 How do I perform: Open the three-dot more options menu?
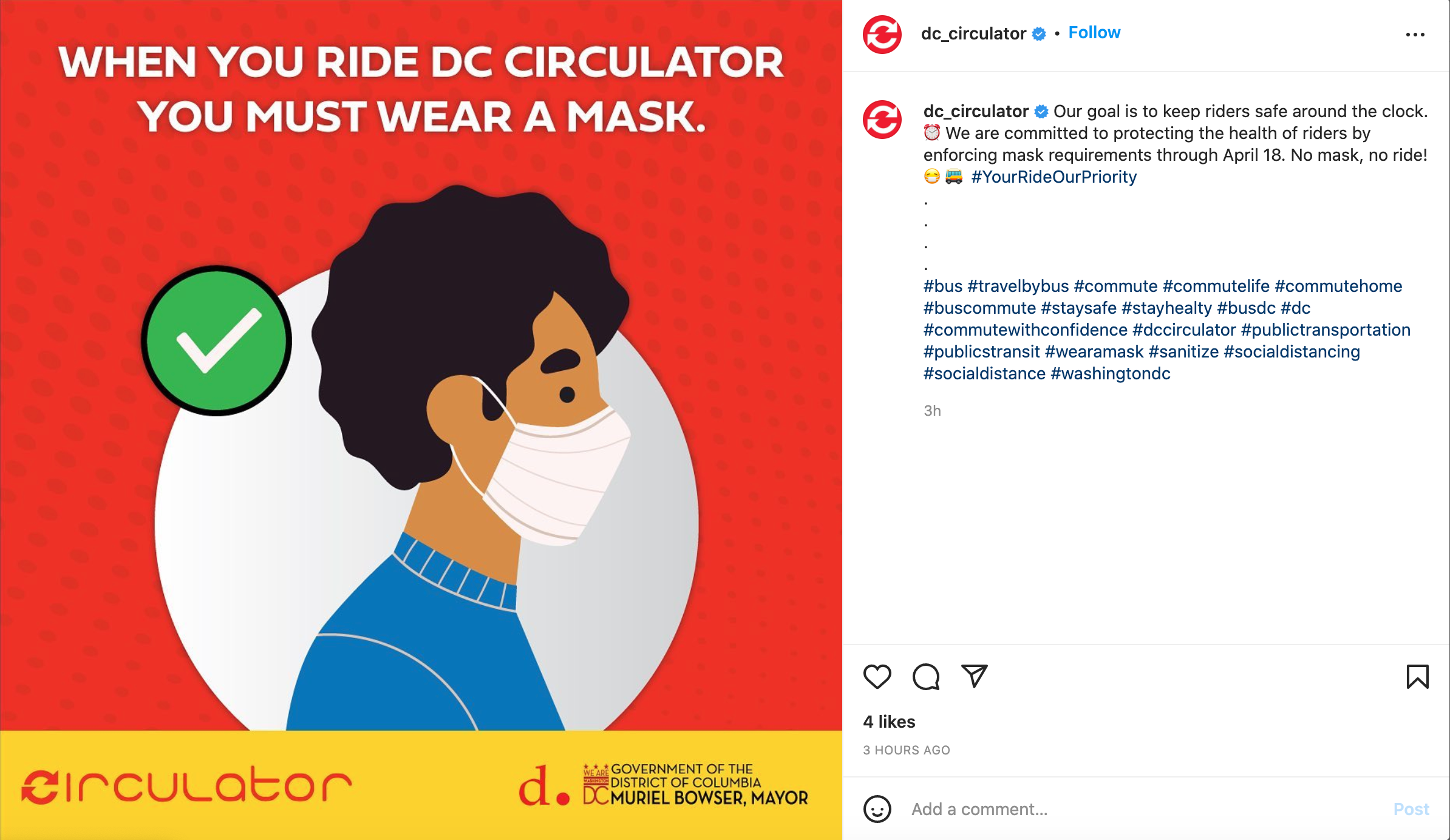pos(1415,35)
